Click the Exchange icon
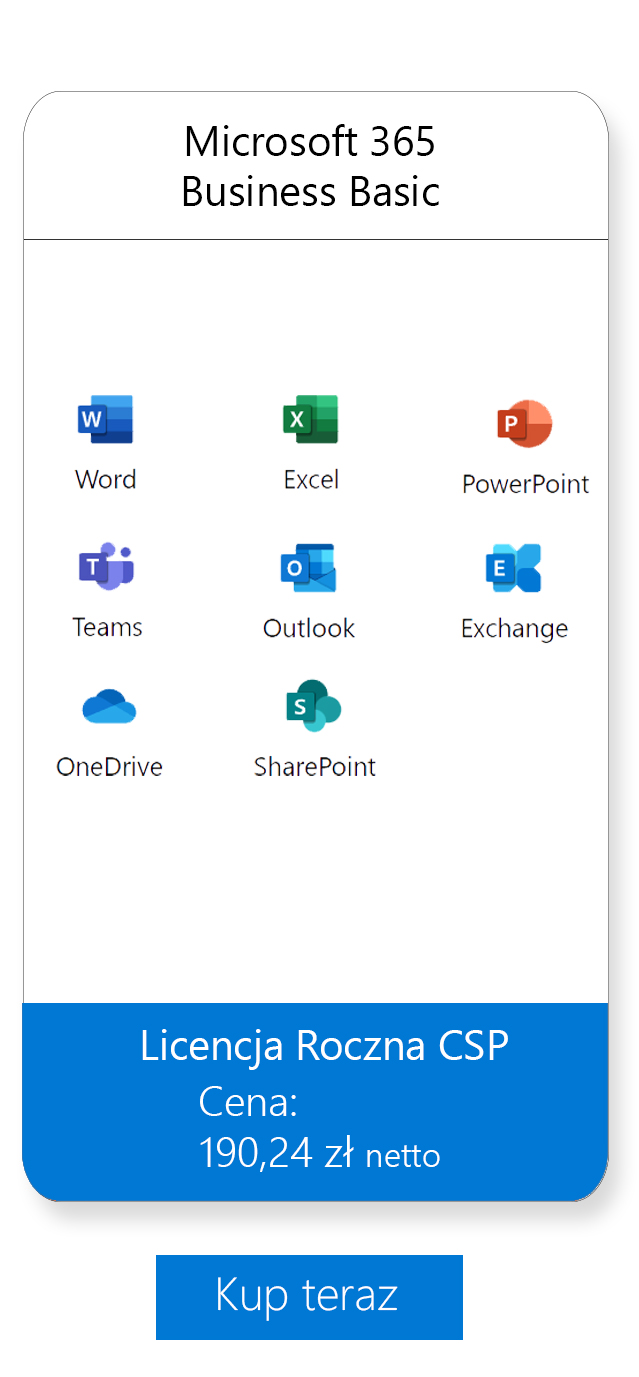The height and width of the screenshot is (1377, 639). (x=513, y=568)
